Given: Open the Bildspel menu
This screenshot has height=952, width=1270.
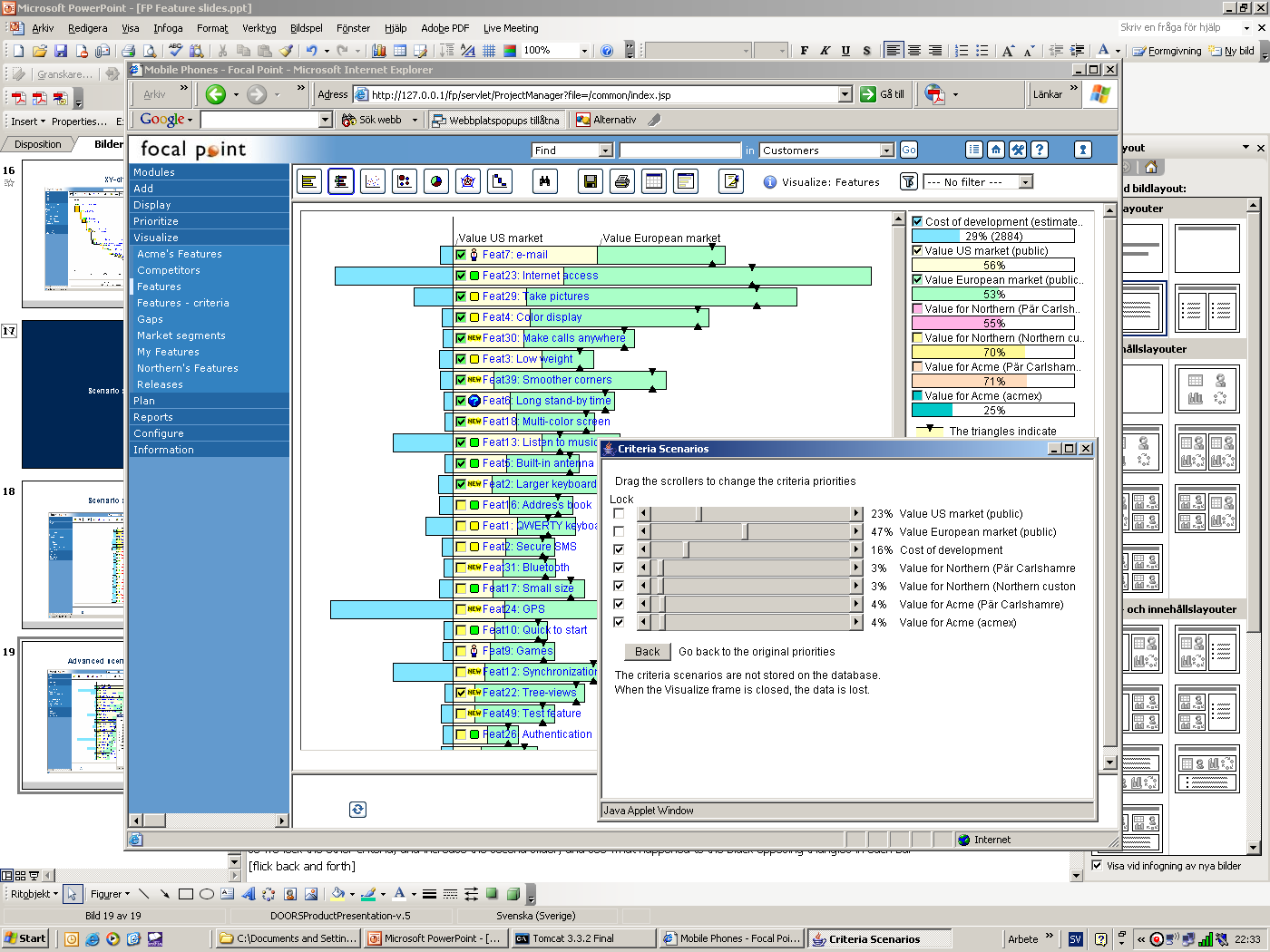Looking at the screenshot, I should point(306,28).
